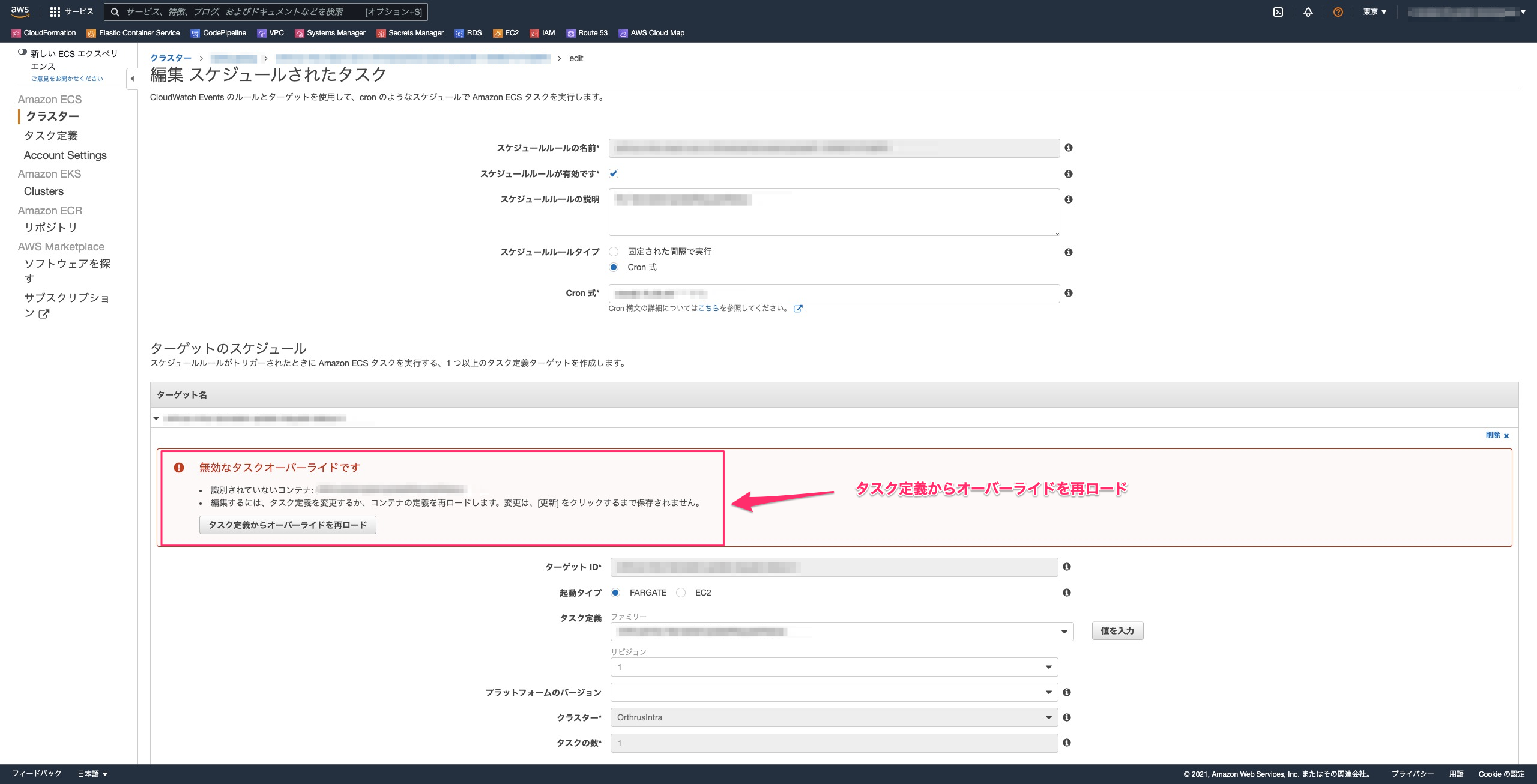
Task: Click the schedule rule description textarea
Action: click(x=834, y=213)
